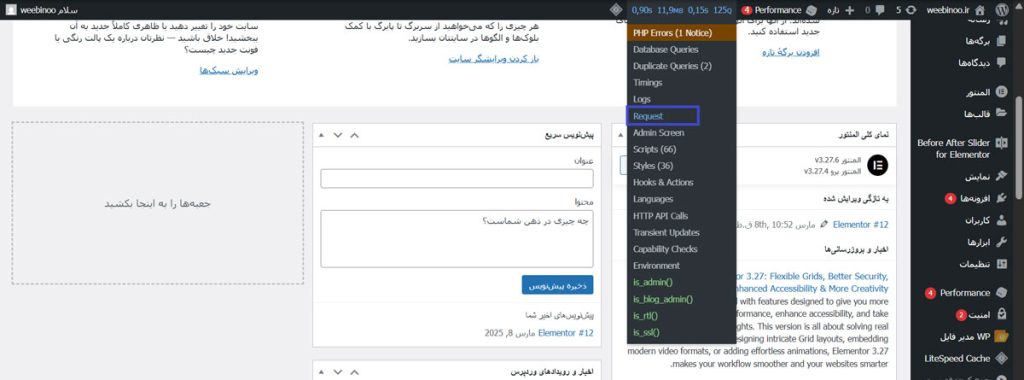Click the Users (کاربران) person icon
The image size is (1024, 380).
point(1001,220)
